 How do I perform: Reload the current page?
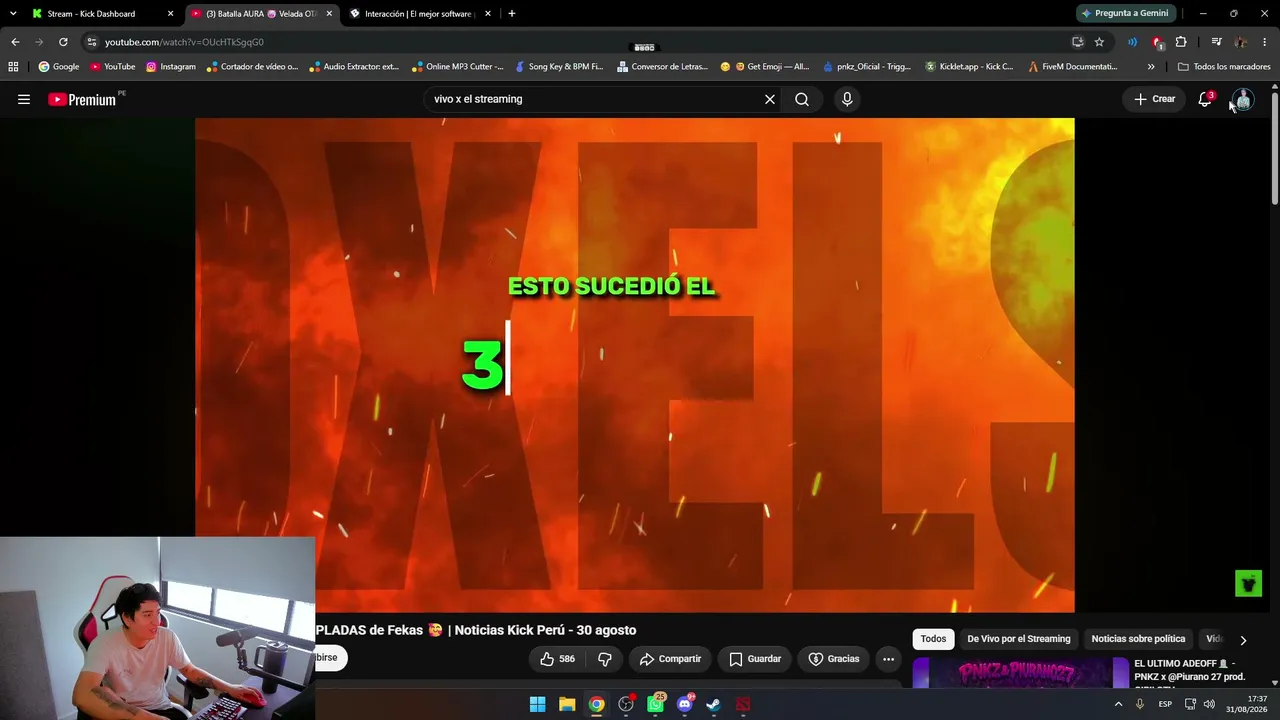(63, 42)
